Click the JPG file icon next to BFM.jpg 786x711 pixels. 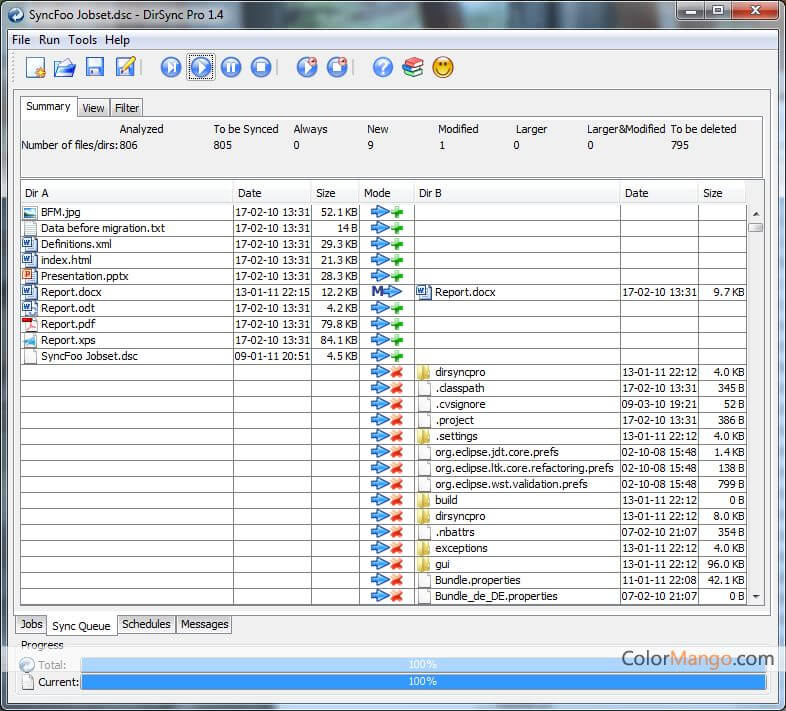point(30,212)
